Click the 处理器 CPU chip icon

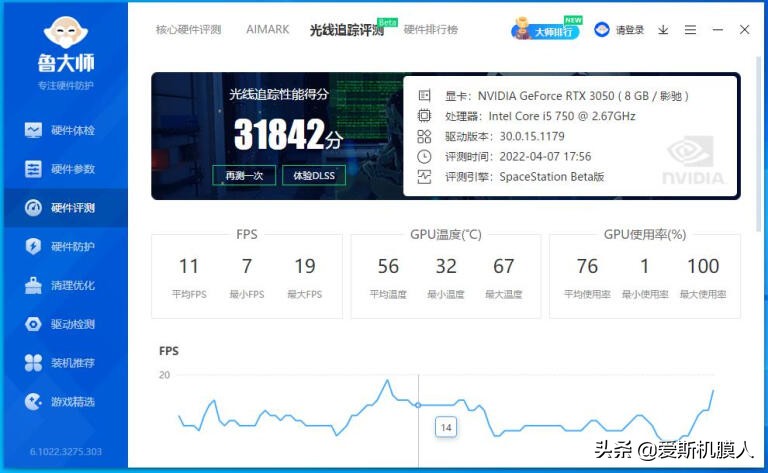424,116
